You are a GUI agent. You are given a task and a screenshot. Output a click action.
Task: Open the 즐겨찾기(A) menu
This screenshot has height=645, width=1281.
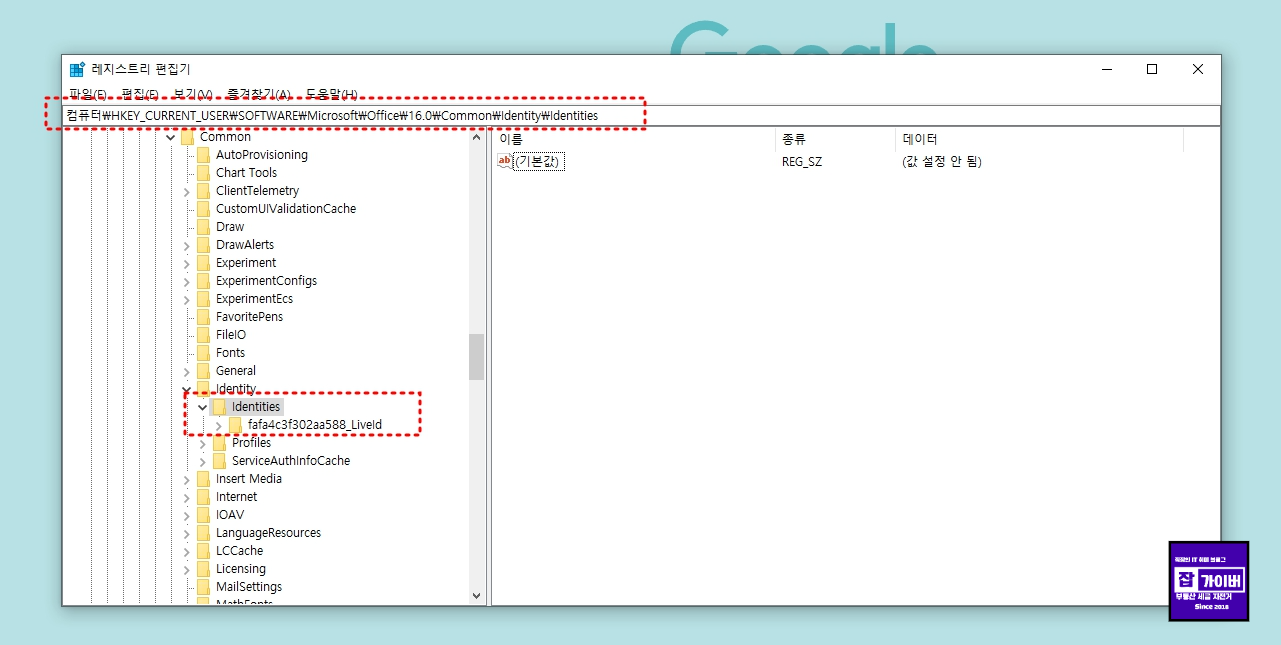click(258, 94)
